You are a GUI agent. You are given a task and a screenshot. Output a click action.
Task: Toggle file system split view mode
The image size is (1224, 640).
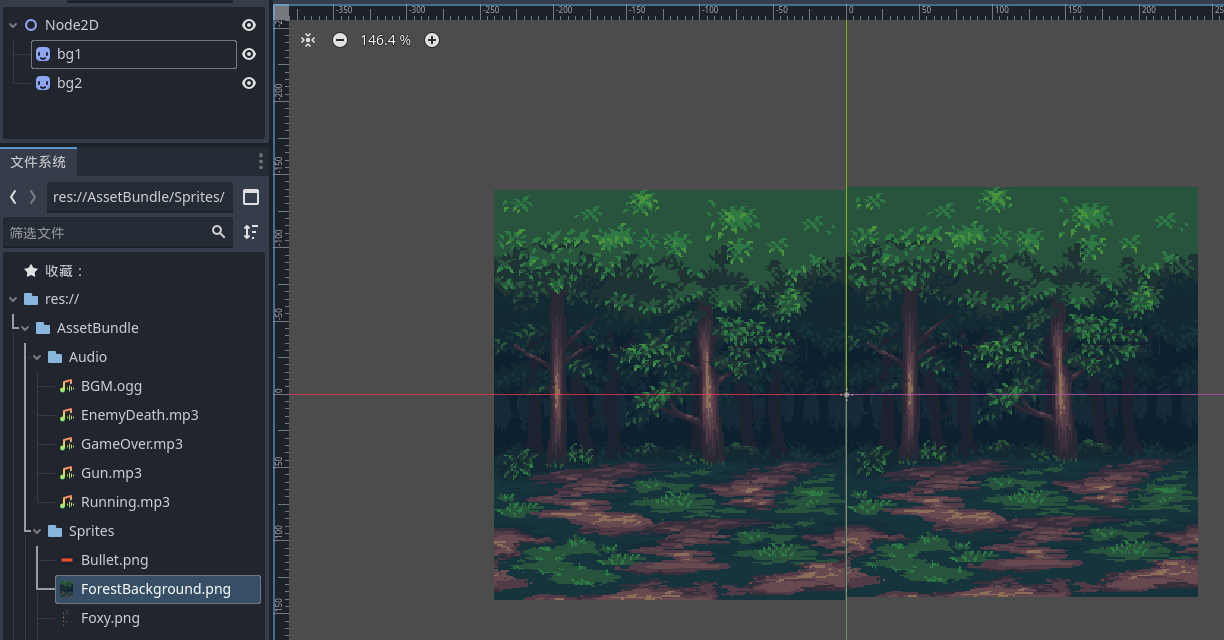point(251,197)
